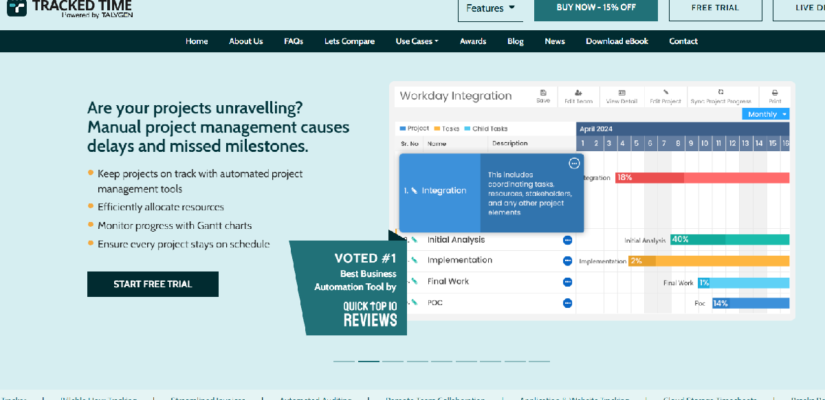The width and height of the screenshot is (825, 400).
Task: Click BUY NOW - 15% OFF button
Action: [595, 8]
